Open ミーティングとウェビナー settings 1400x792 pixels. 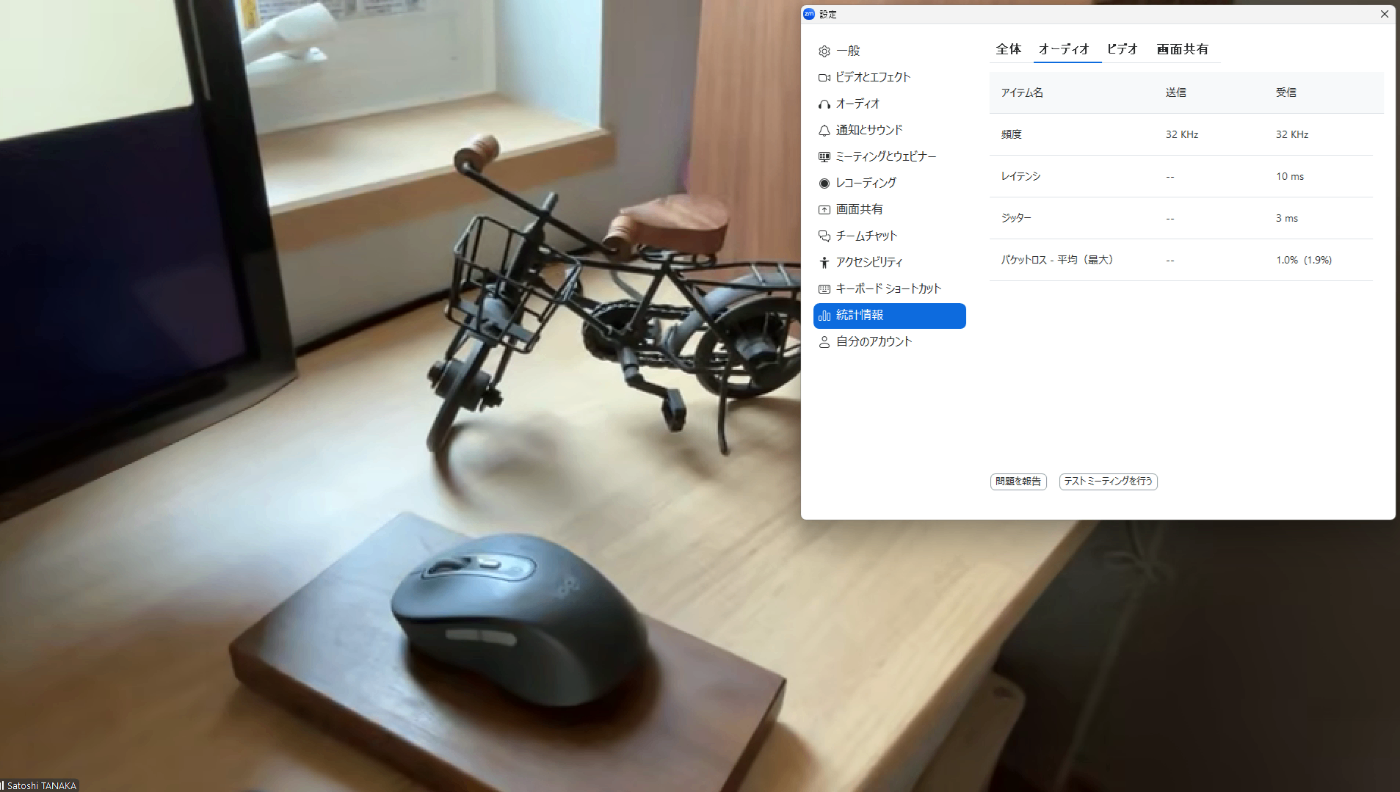889,157
